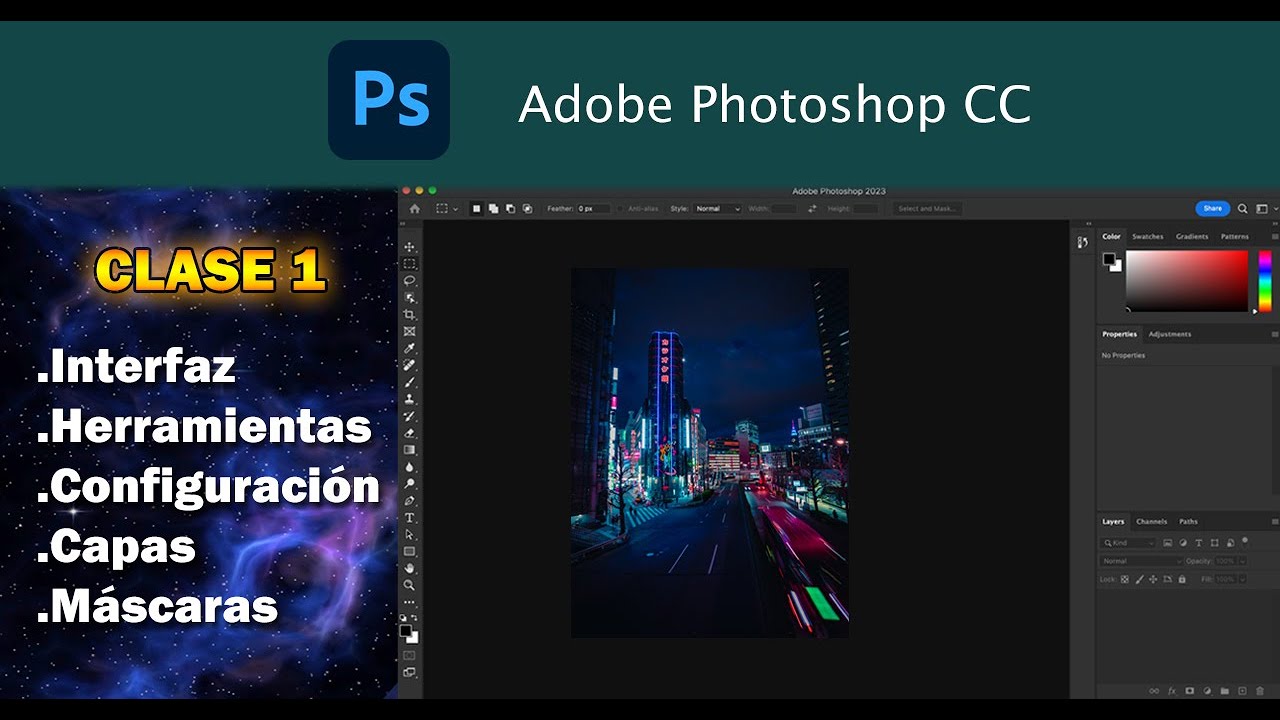Screen dimensions: 1280x720
Task: Click the blue Share button
Action: (x=1213, y=209)
